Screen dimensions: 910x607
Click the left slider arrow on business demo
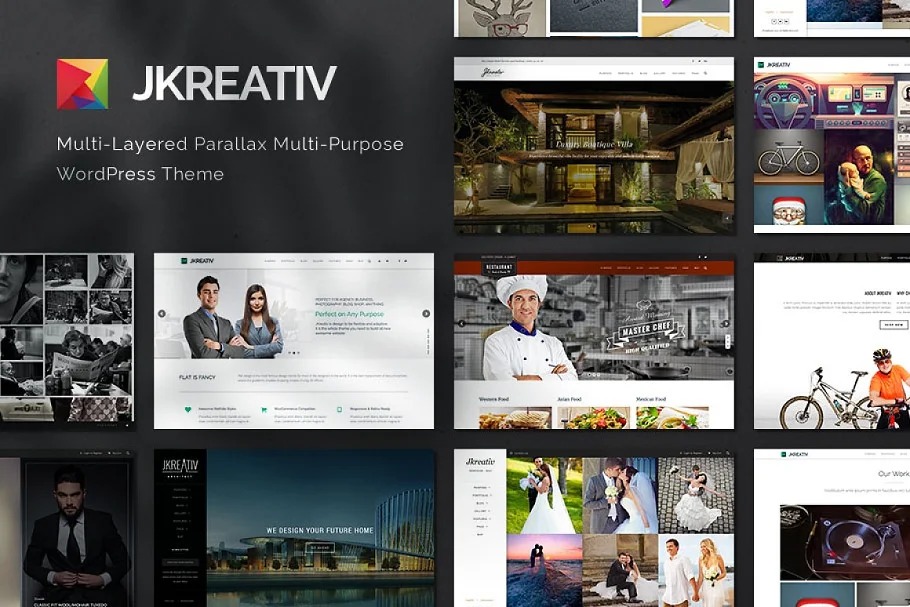pyautogui.click(x=162, y=313)
